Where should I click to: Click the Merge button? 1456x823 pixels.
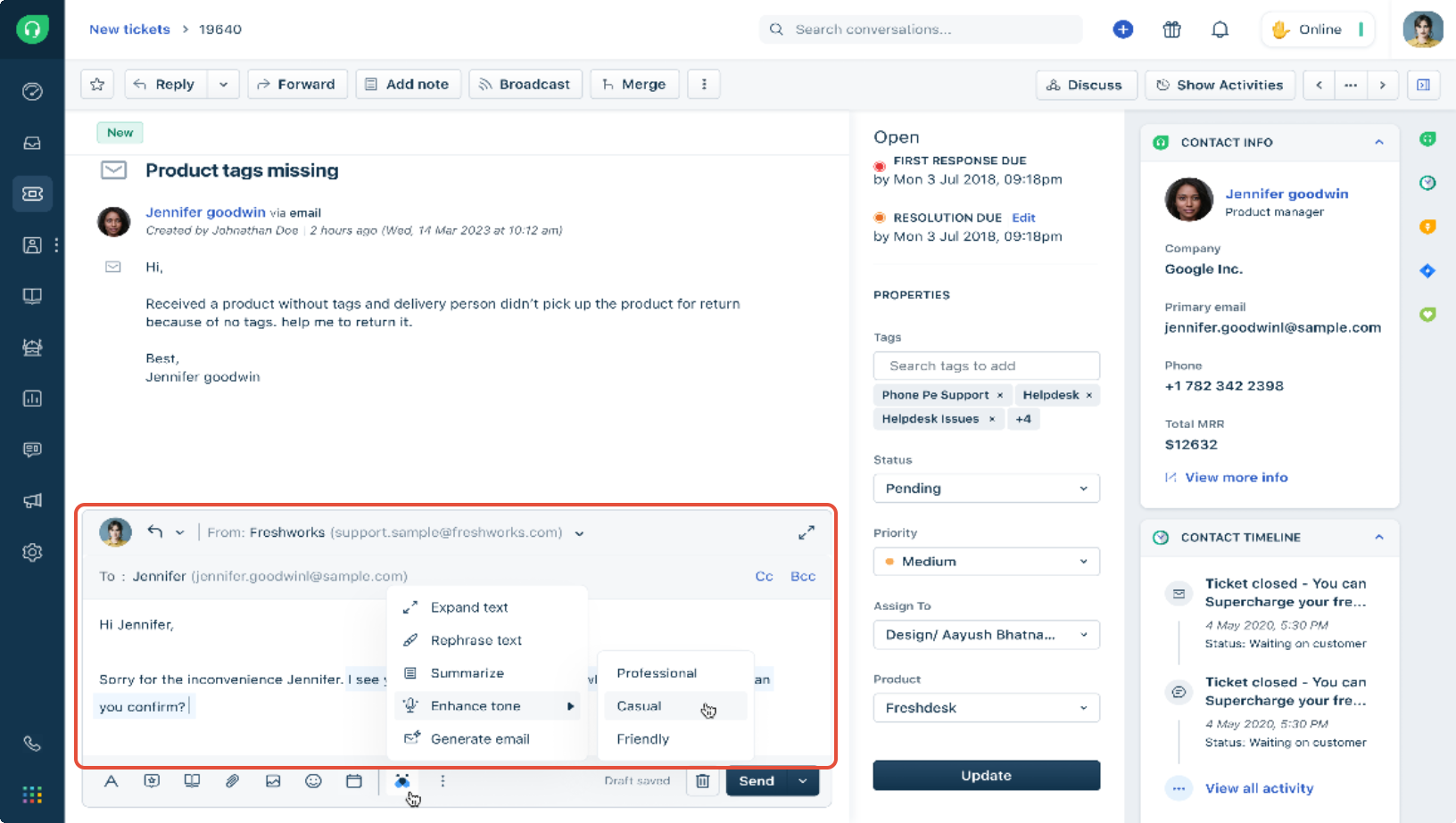point(634,85)
